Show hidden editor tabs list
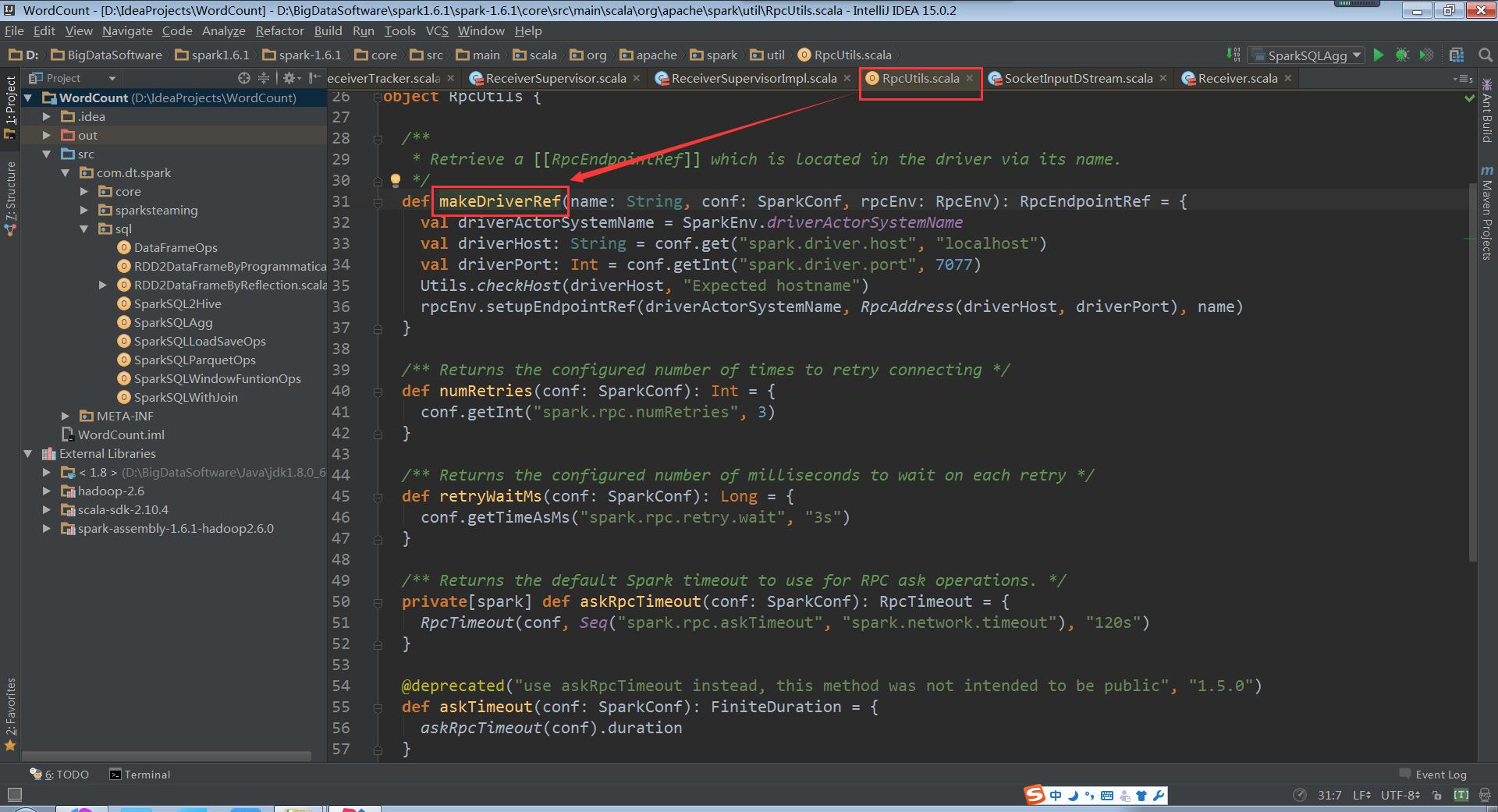 1463,78
